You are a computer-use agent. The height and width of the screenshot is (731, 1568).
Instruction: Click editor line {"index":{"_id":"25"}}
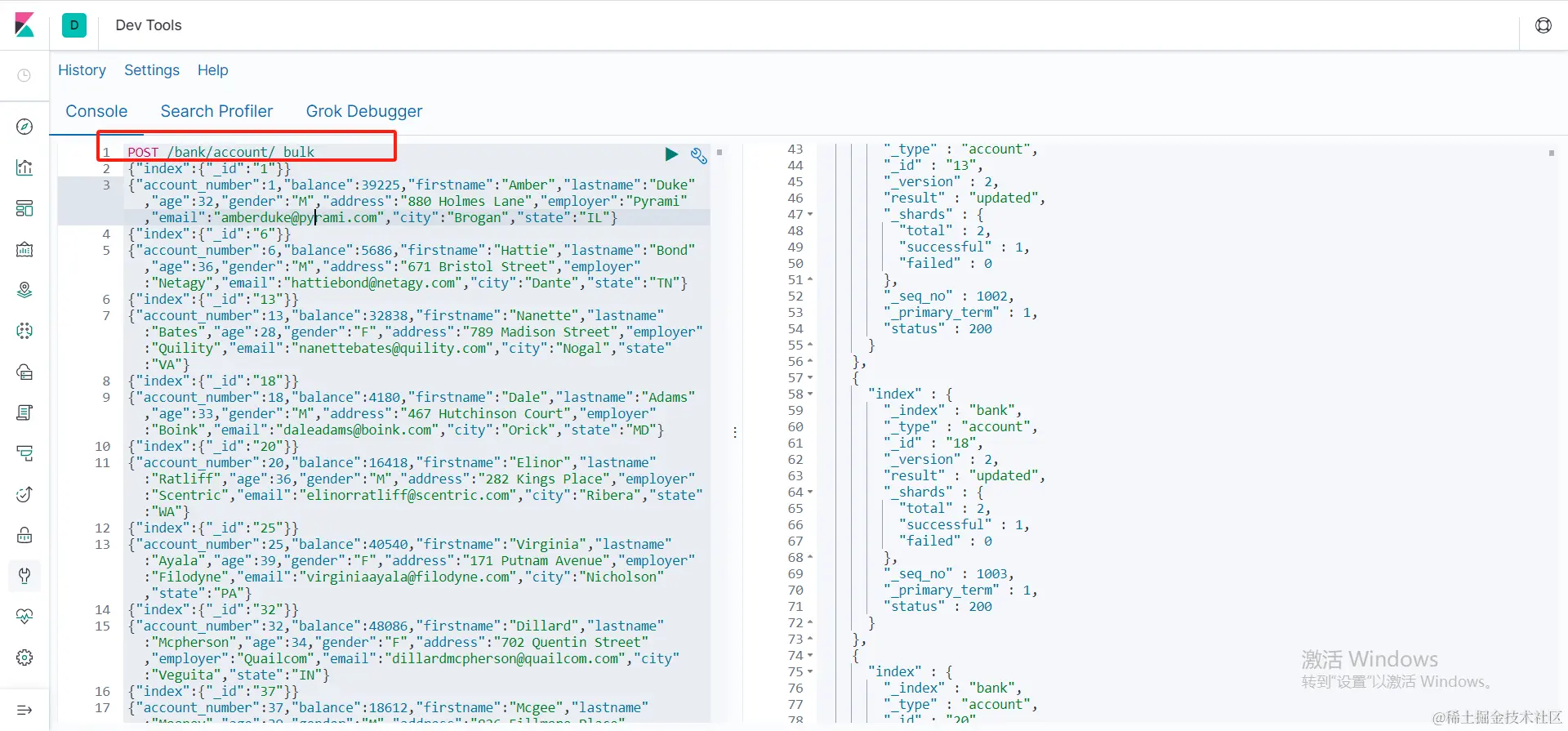[213, 528]
